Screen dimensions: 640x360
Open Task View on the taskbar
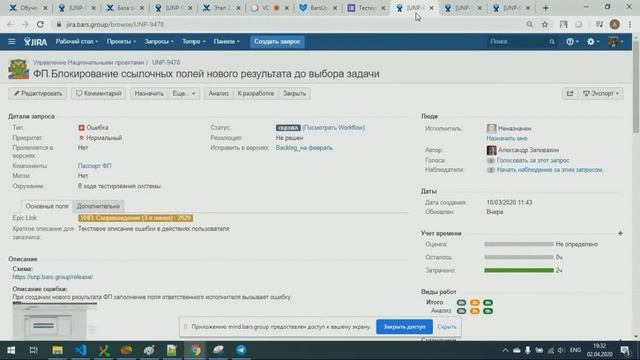pyautogui.click(x=33, y=350)
